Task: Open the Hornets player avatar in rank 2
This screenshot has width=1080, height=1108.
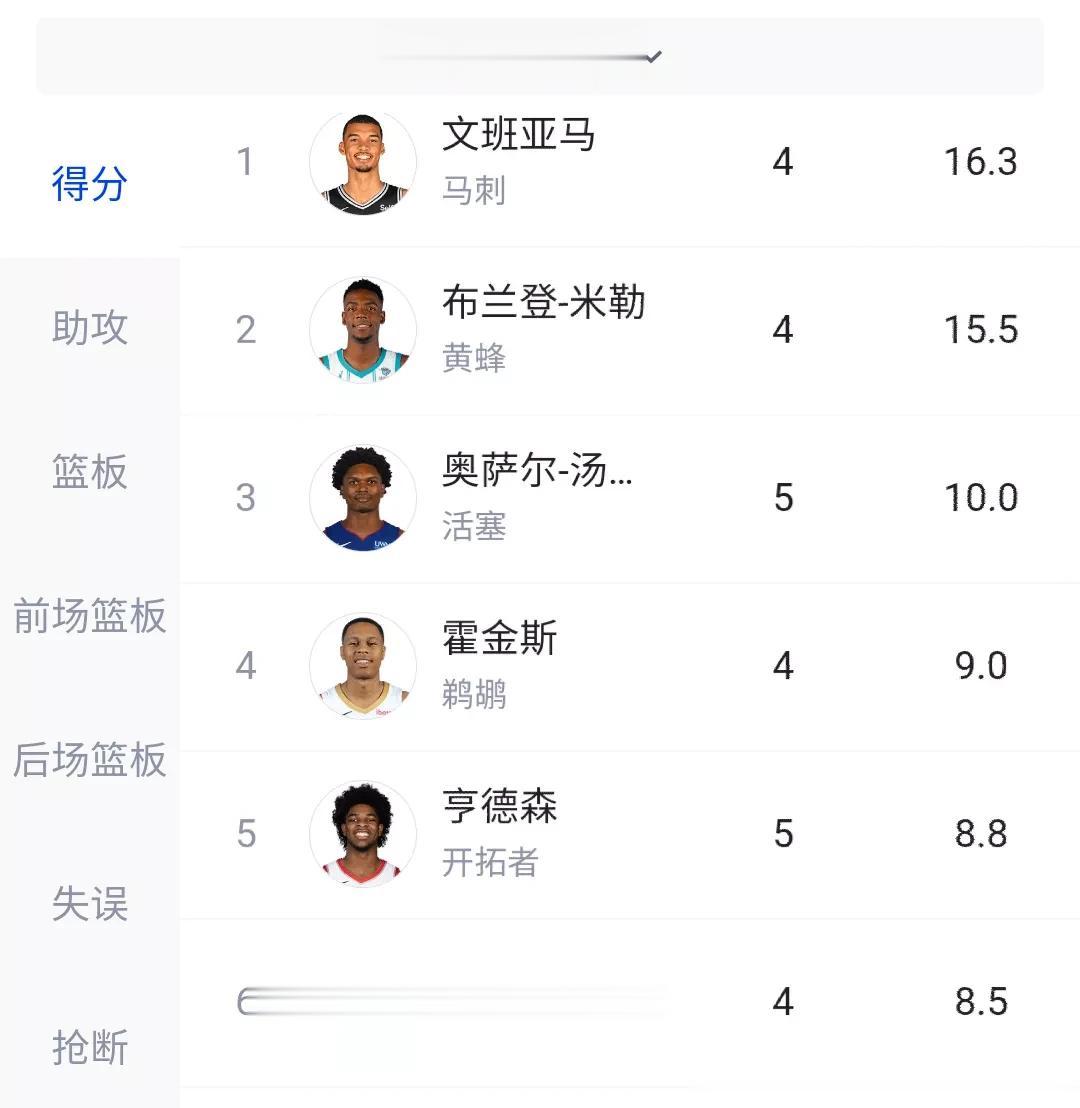Action: click(363, 330)
